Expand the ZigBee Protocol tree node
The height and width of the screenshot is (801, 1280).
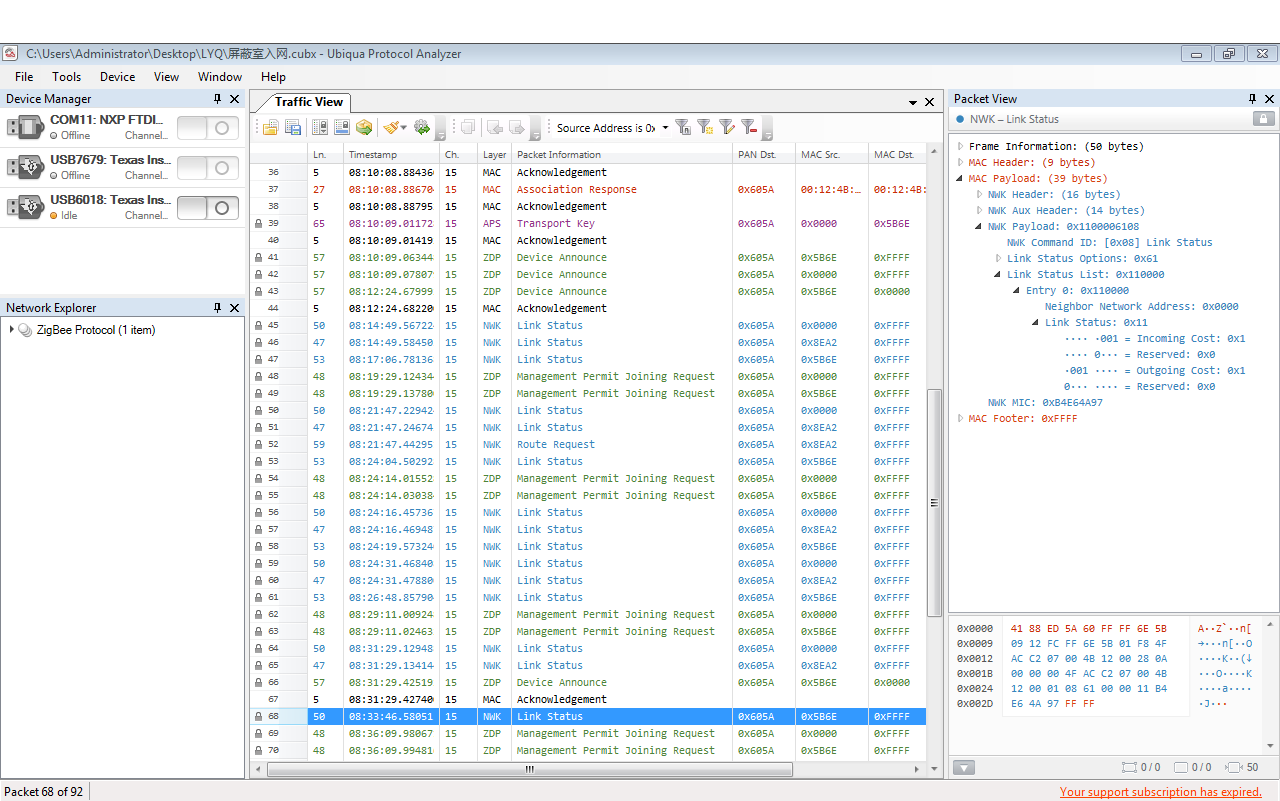pyautogui.click(x=11, y=330)
